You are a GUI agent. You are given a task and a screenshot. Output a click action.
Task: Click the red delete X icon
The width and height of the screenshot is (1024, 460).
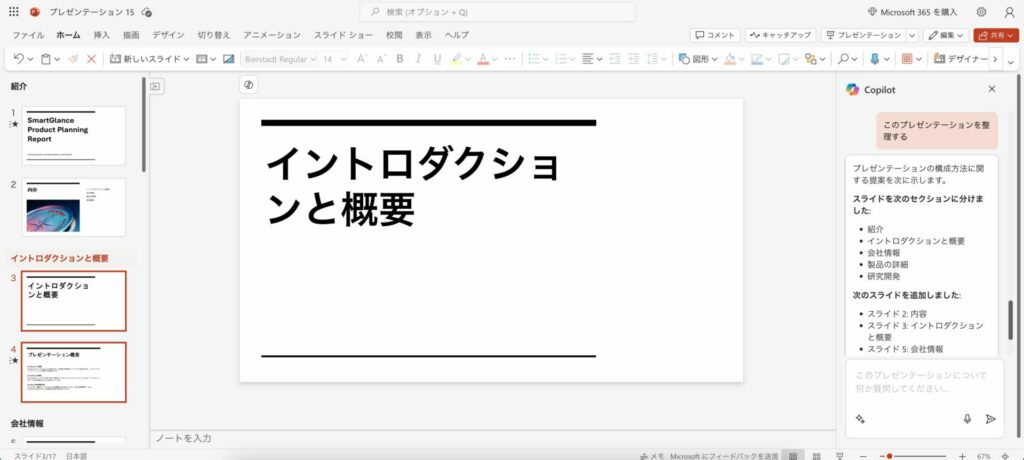coord(91,59)
